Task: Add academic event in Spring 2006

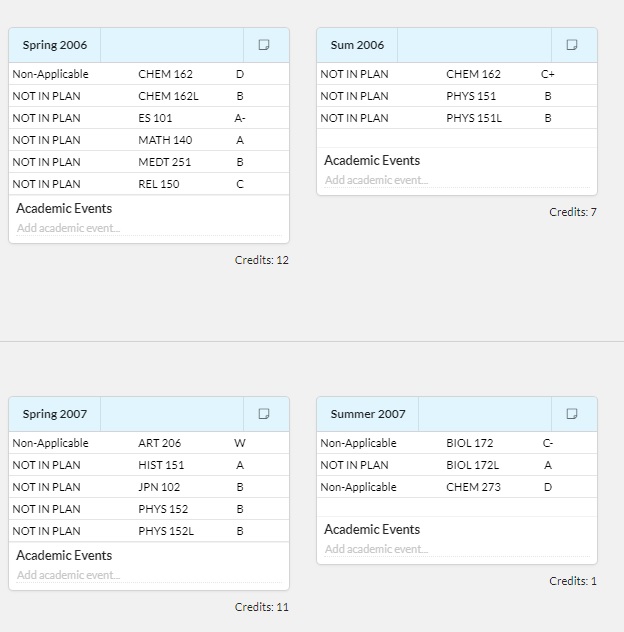Action: (x=68, y=228)
